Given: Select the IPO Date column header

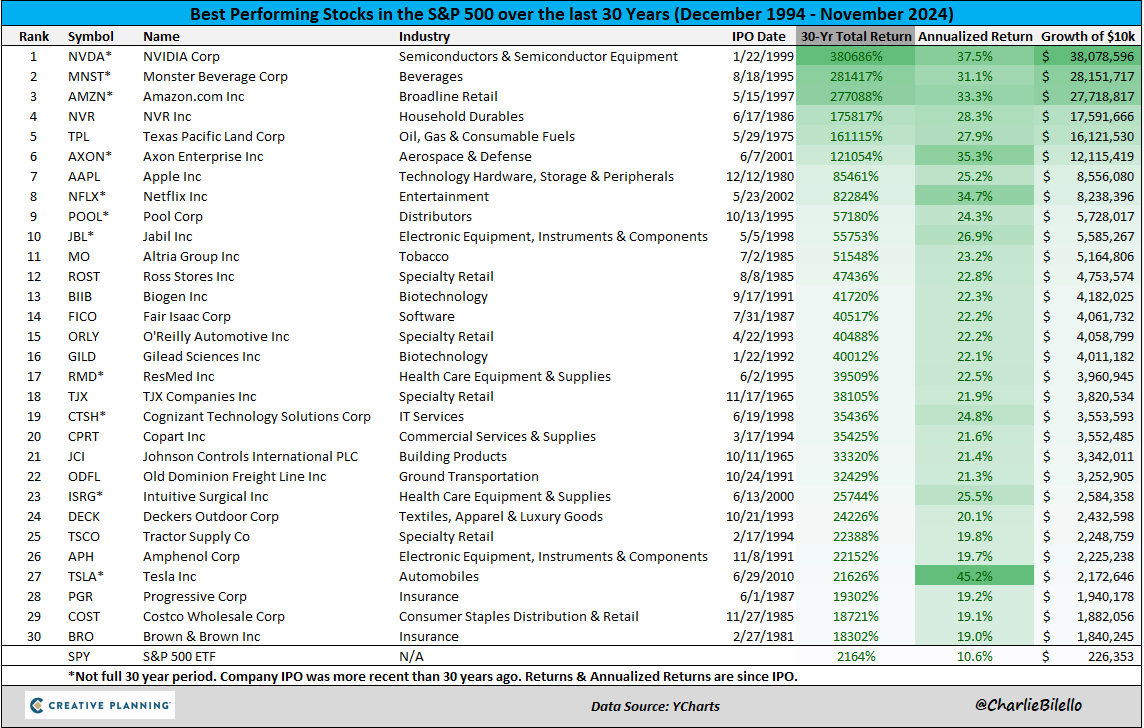Looking at the screenshot, I should (x=759, y=36).
